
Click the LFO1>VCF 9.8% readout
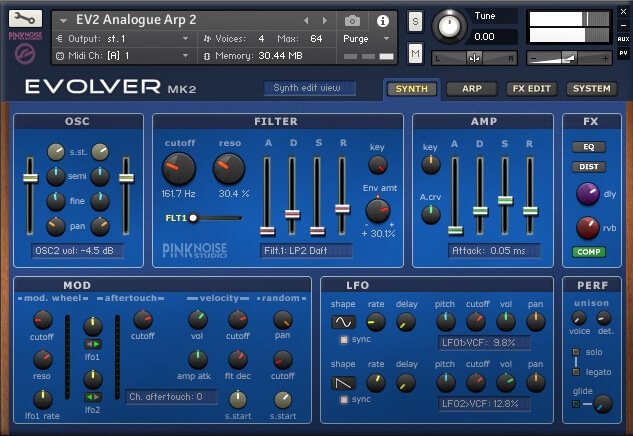click(x=484, y=343)
